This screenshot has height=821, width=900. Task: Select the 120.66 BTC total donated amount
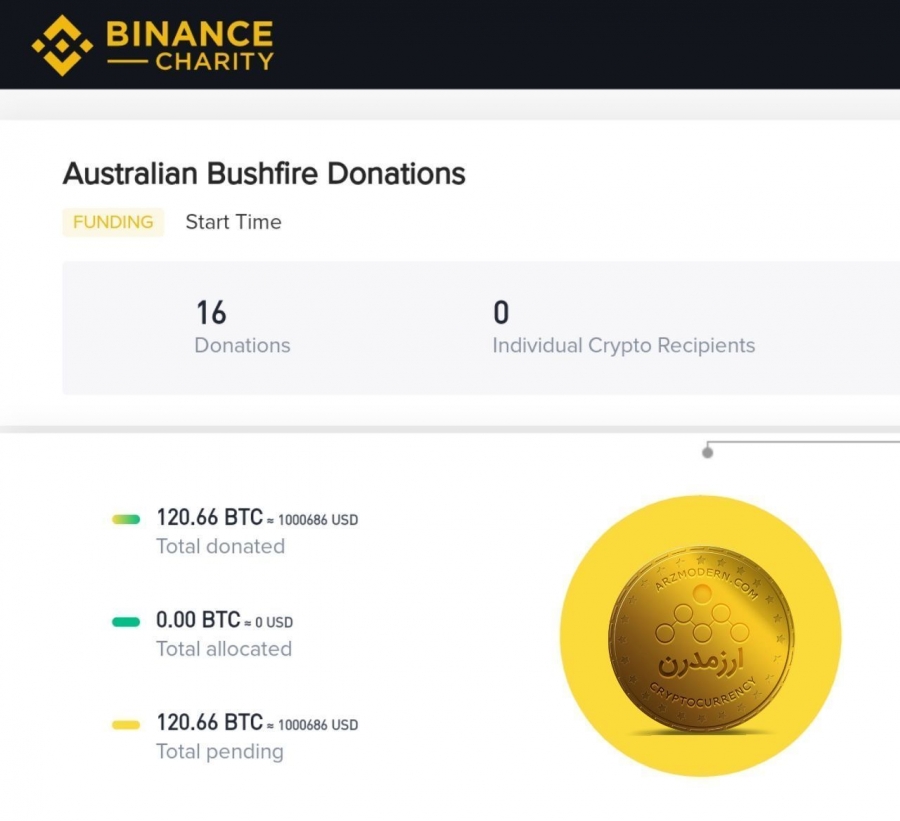(210, 517)
